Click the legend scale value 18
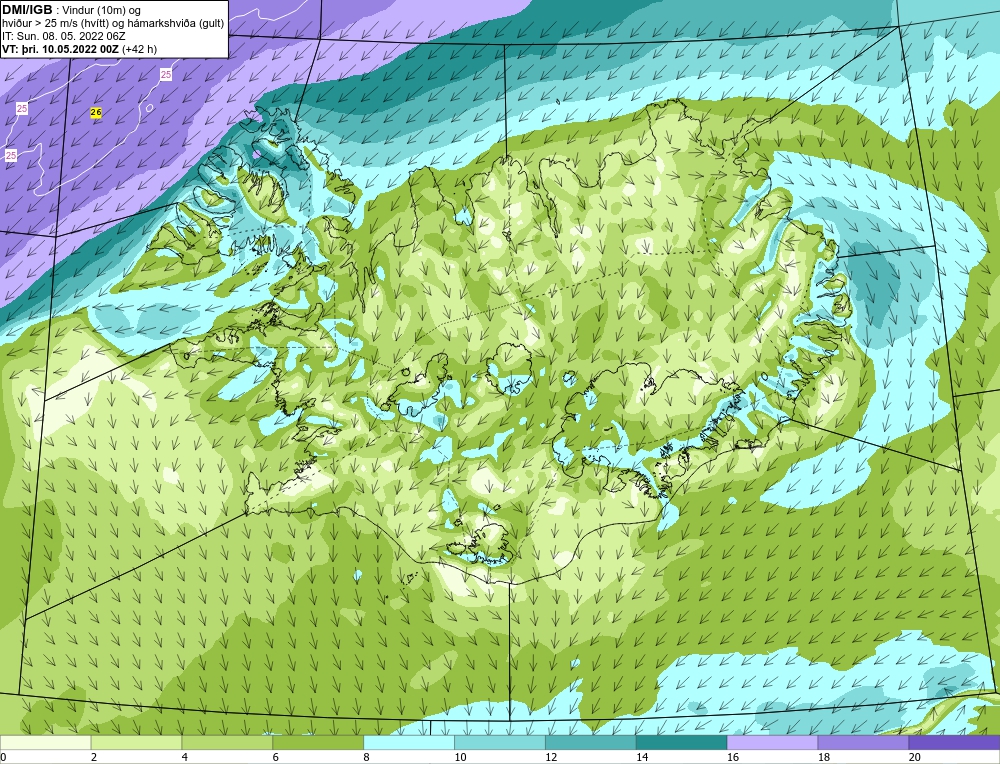The height and width of the screenshot is (764, 1000). click(x=824, y=757)
